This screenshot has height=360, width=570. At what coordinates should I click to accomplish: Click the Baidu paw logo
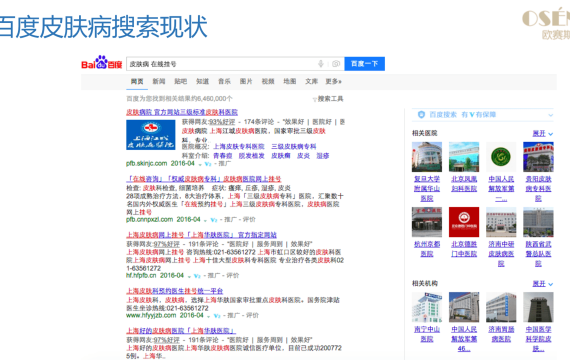click(x=101, y=62)
